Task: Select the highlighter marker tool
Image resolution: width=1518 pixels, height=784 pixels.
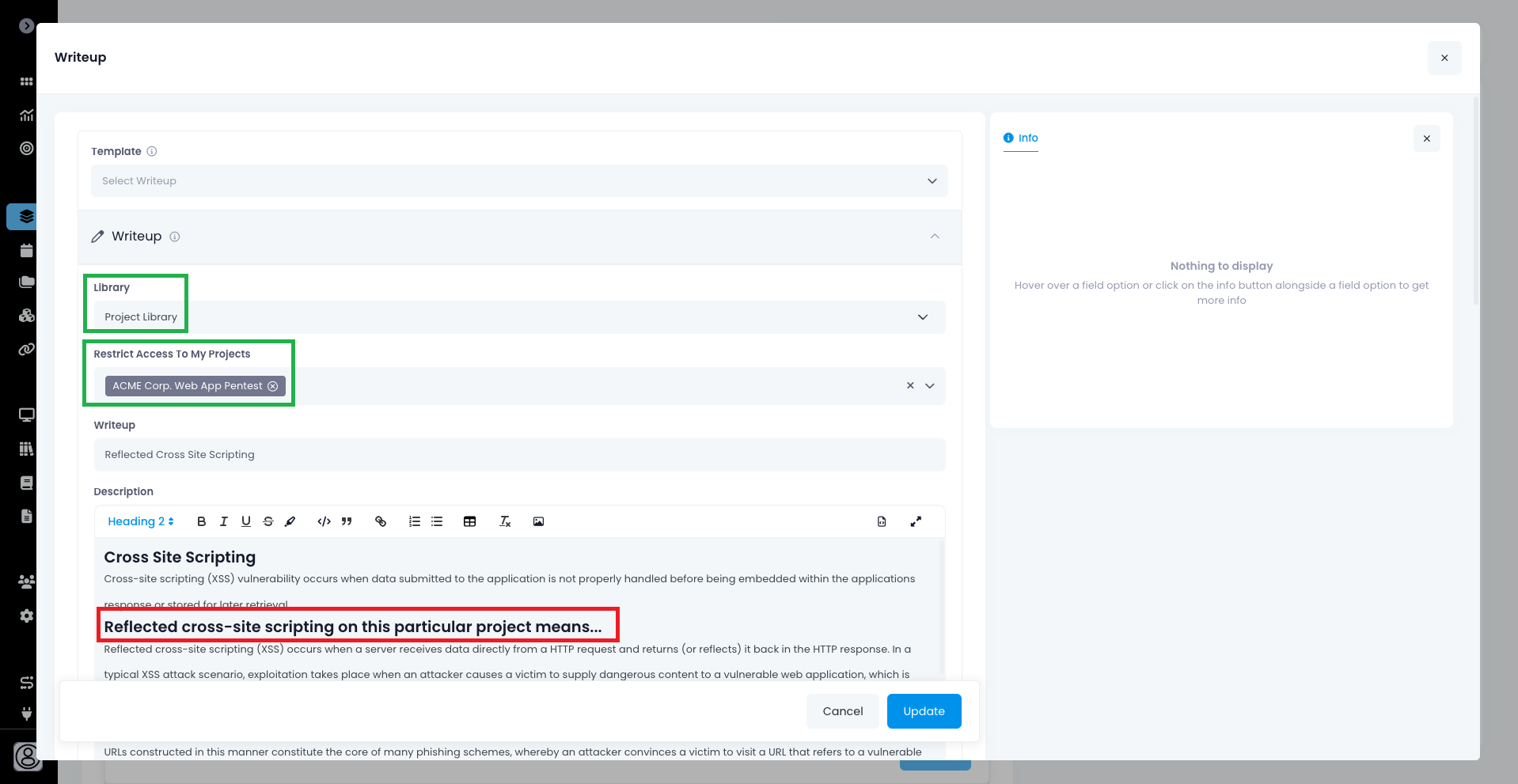Action: point(290,521)
